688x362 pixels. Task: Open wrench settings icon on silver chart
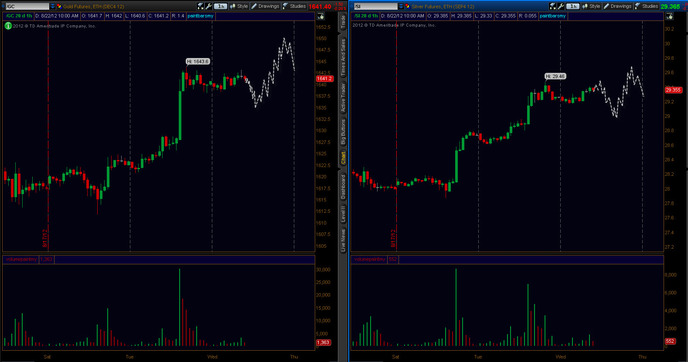tap(561, 6)
